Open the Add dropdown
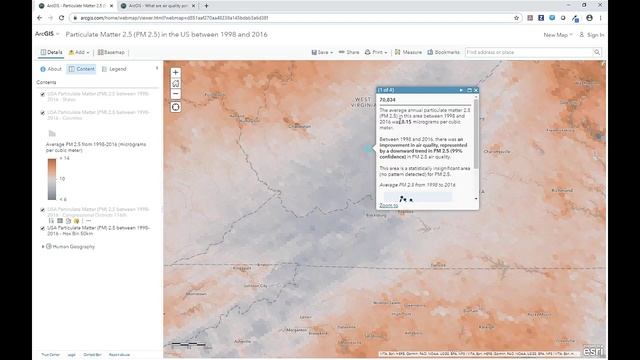 click(79, 52)
